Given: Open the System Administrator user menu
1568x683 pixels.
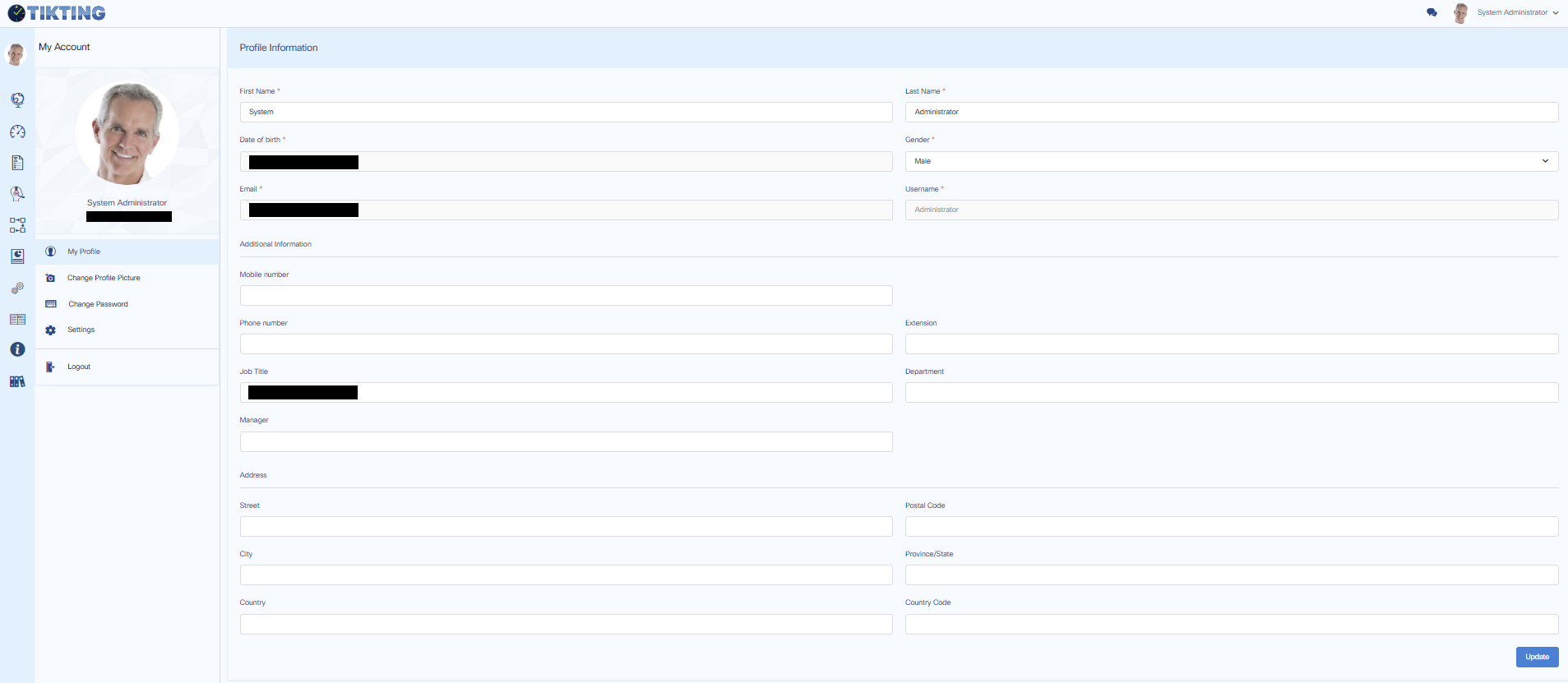Looking at the screenshot, I should pos(1511,12).
